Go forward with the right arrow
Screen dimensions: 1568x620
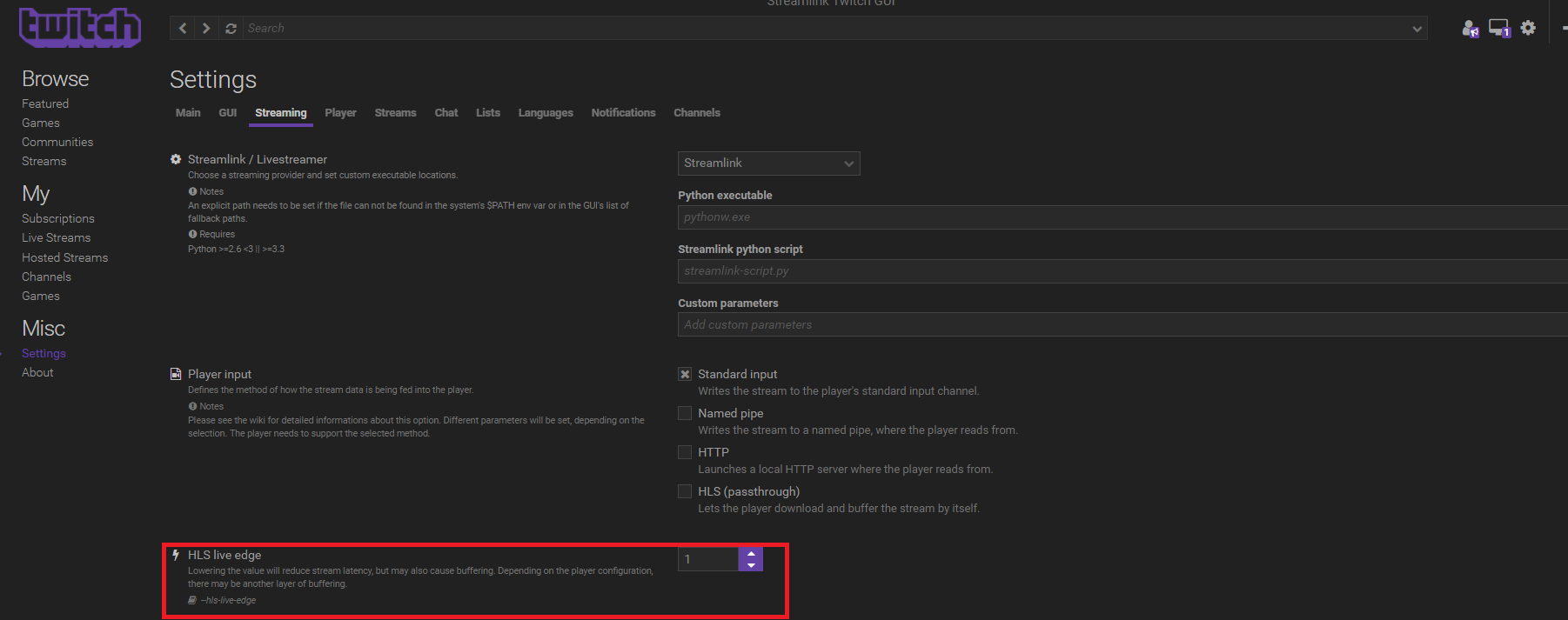(x=206, y=29)
